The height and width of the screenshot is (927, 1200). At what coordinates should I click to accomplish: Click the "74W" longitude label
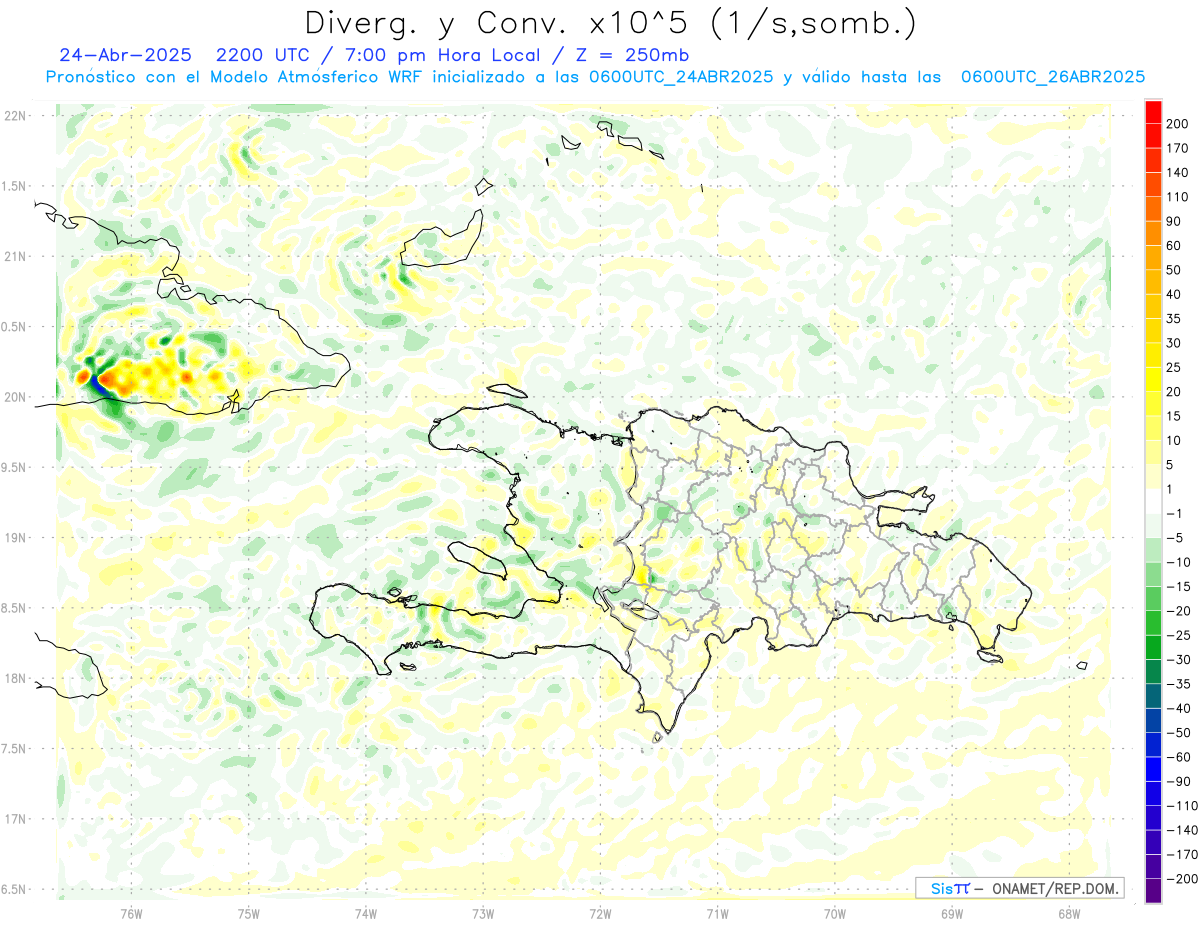(365, 913)
